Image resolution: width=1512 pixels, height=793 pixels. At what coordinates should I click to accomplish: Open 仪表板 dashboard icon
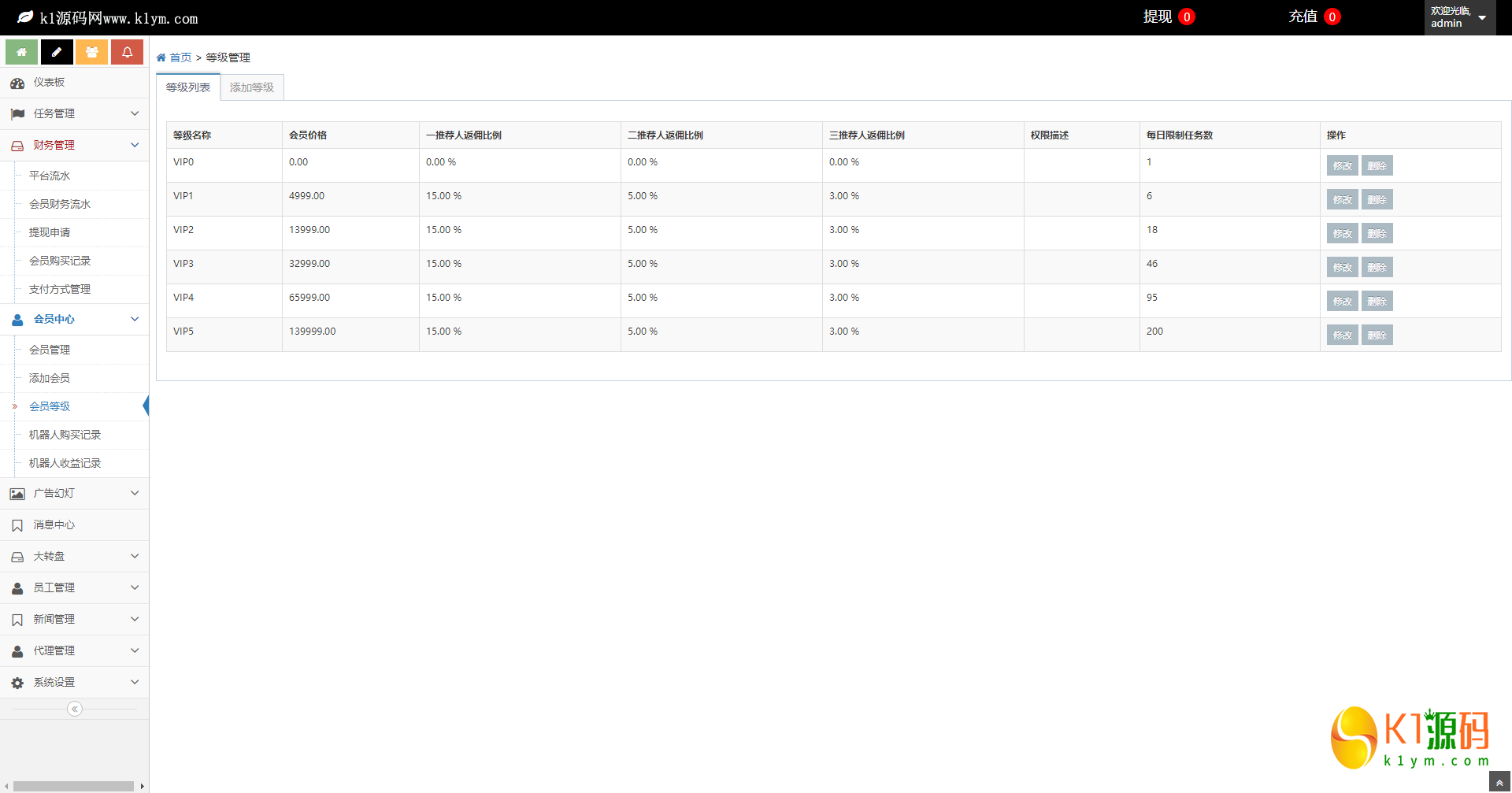point(17,83)
